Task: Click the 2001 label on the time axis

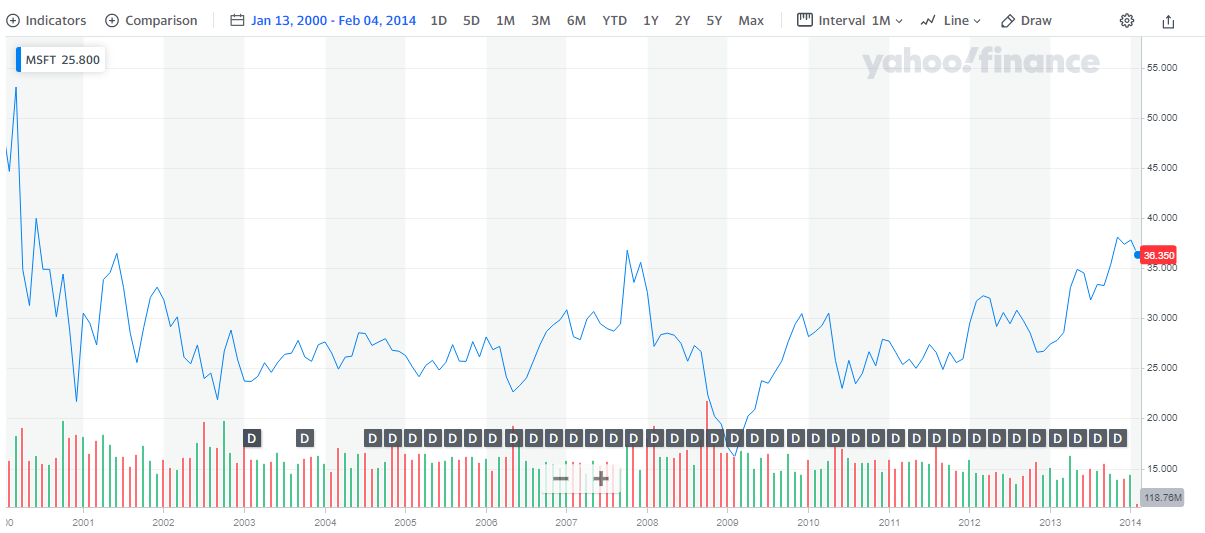Action: (83, 522)
